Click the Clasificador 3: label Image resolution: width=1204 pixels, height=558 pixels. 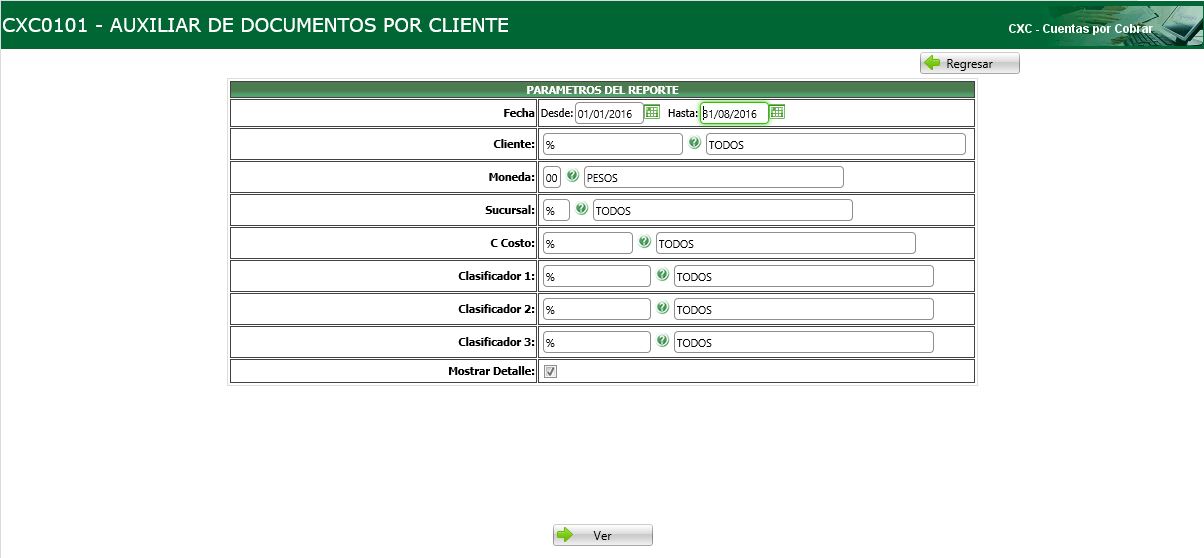coord(497,342)
